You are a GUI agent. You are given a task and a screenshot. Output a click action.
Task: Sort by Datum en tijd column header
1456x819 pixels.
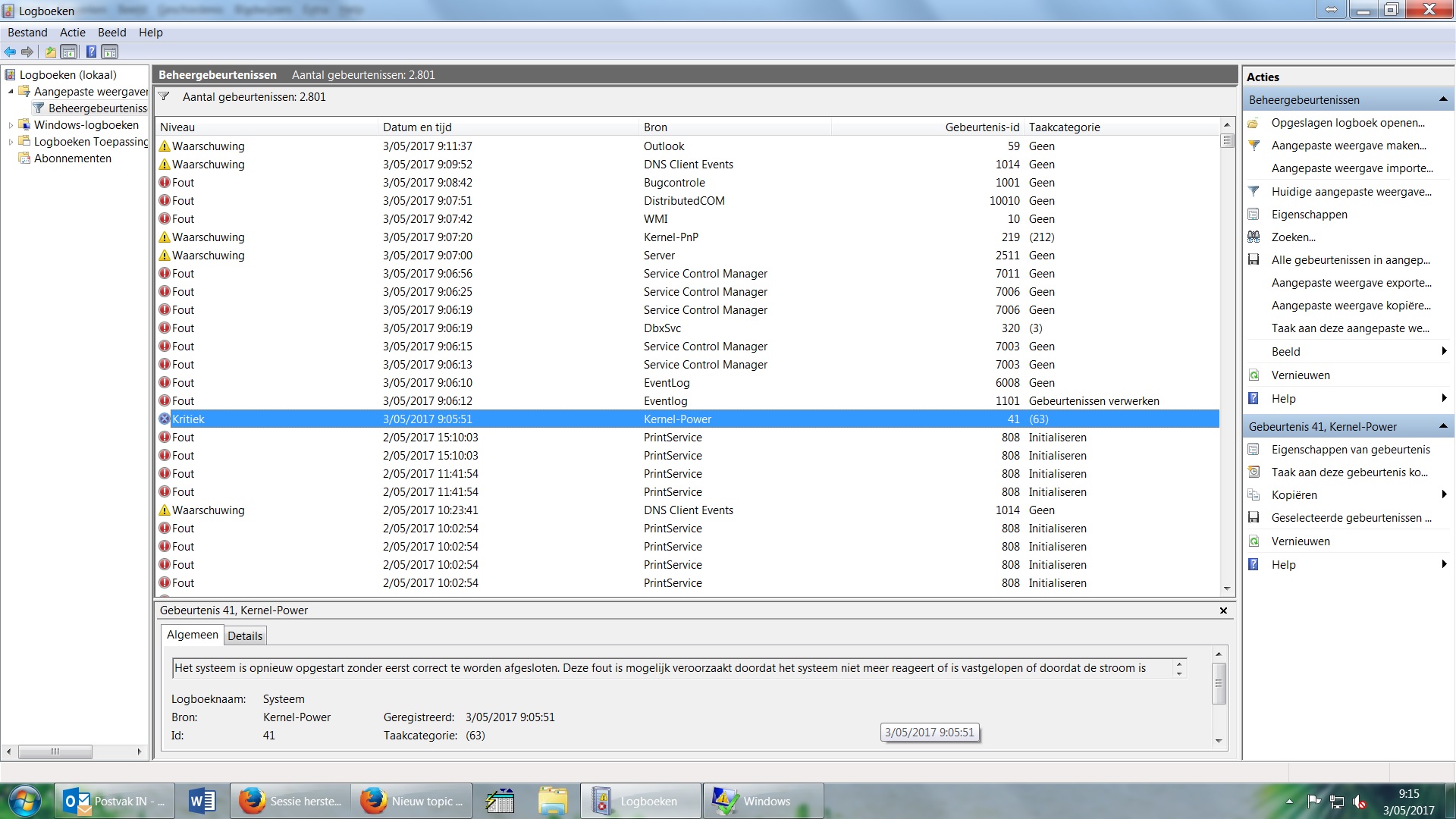[508, 127]
